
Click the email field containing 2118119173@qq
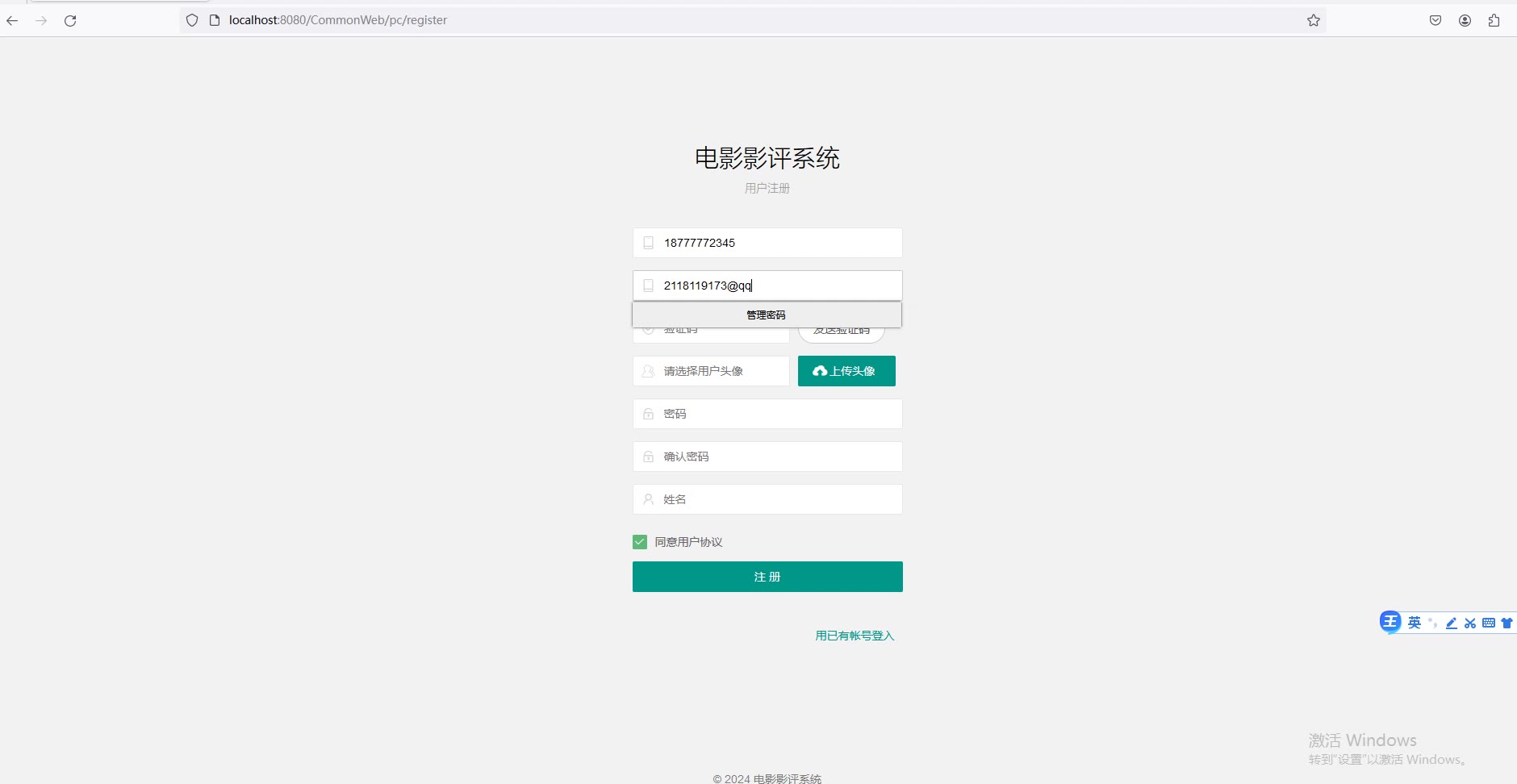point(767,286)
